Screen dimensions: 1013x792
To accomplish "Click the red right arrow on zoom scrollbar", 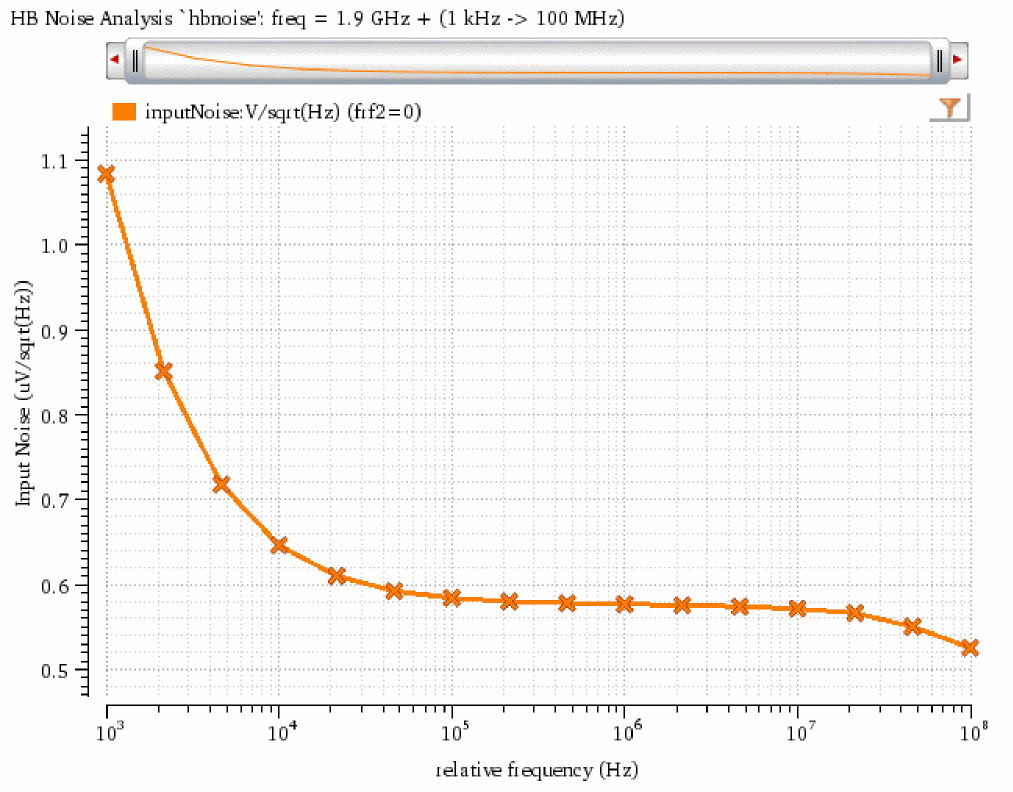I will pyautogui.click(x=958, y=60).
